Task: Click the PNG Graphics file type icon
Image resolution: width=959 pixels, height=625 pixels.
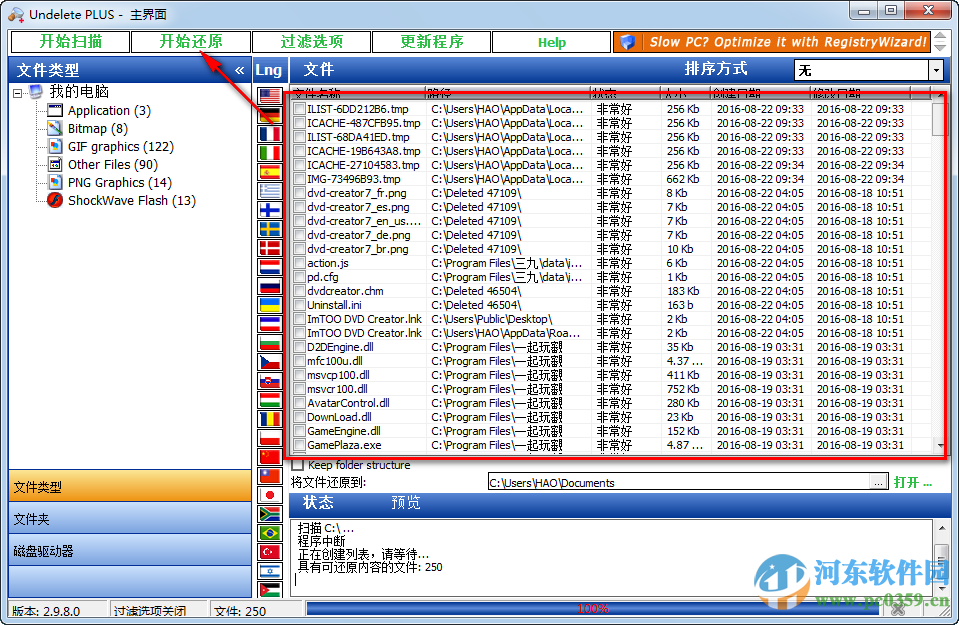Action: coord(55,182)
